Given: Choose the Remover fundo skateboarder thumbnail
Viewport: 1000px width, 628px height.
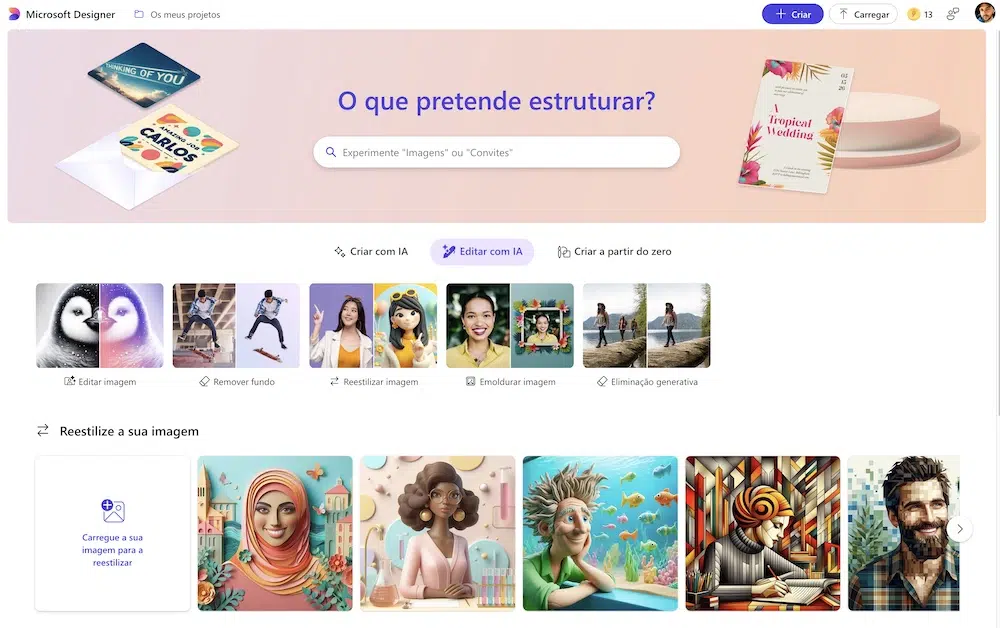Looking at the screenshot, I should 236,326.
